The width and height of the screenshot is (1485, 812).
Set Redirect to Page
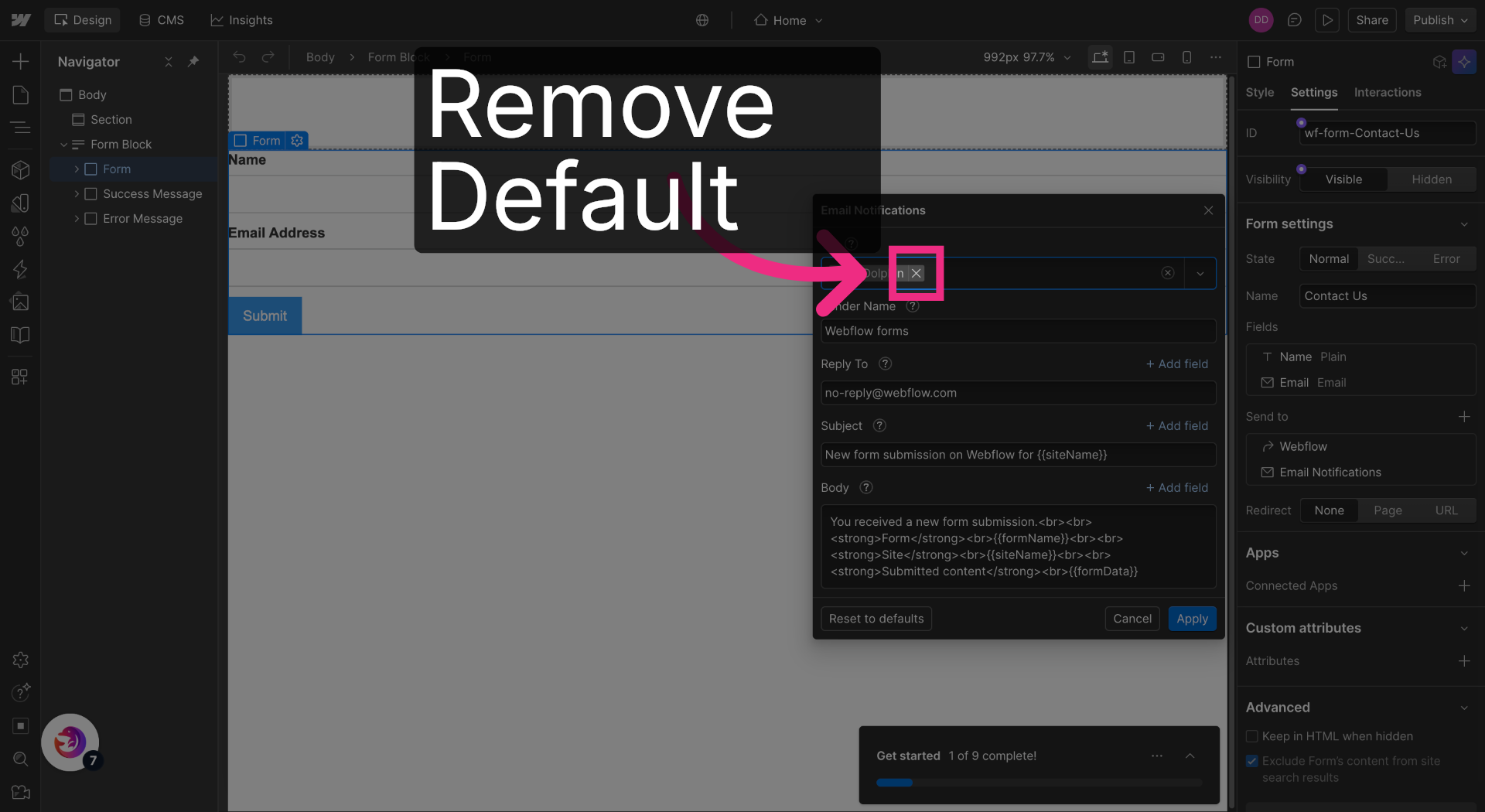(1388, 510)
